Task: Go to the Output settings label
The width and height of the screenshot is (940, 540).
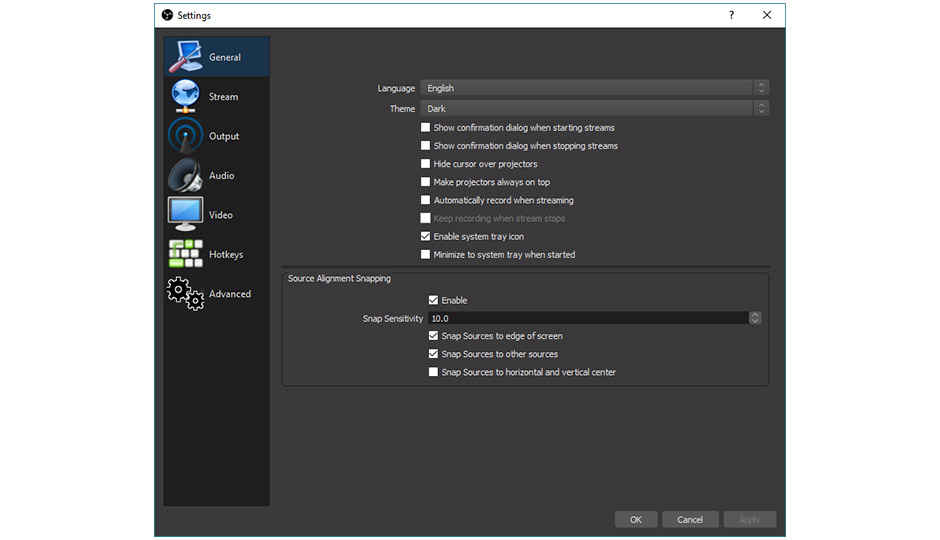Action: coord(224,136)
